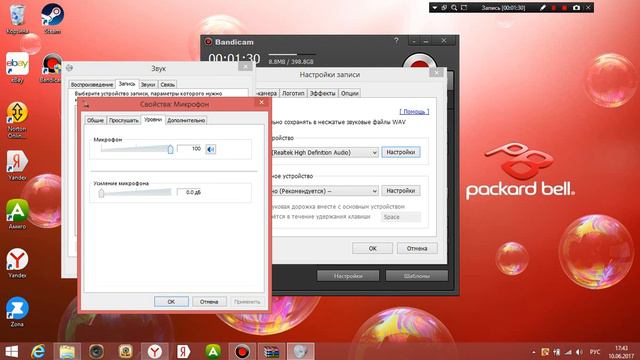Viewport: 640px width, 360px height.
Task: Click the microphone boost 0.0 дБ field
Action: pyautogui.click(x=190, y=192)
